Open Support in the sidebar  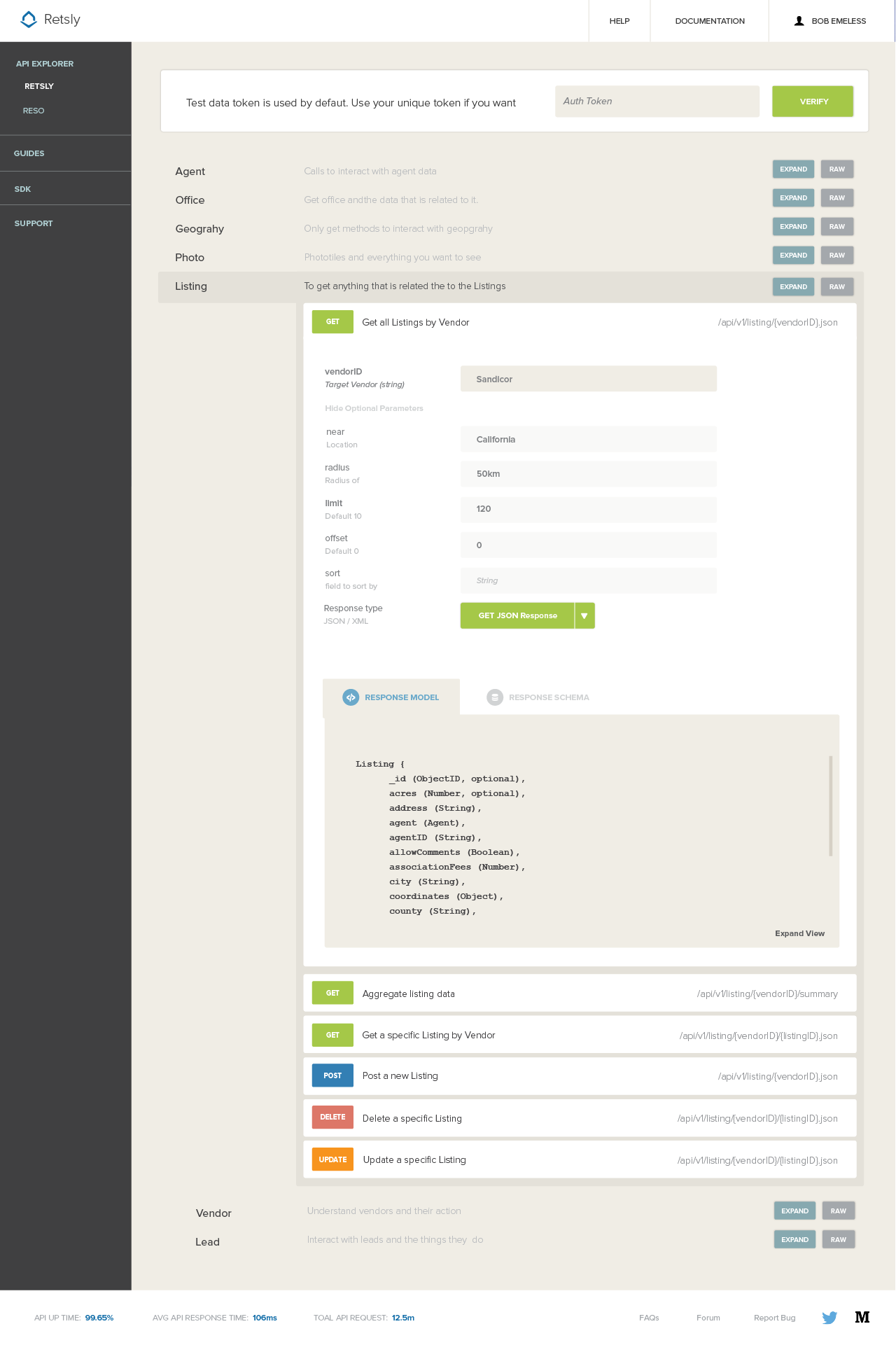tap(34, 223)
